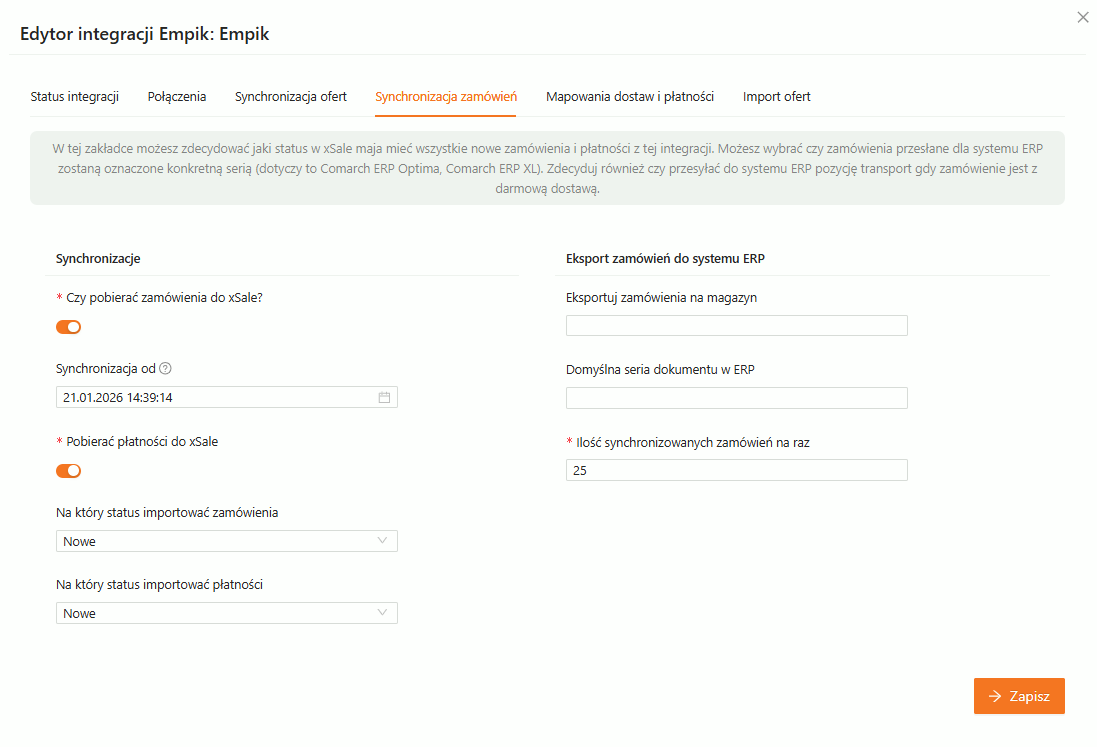Switch to the Import ofert tab

pos(777,97)
